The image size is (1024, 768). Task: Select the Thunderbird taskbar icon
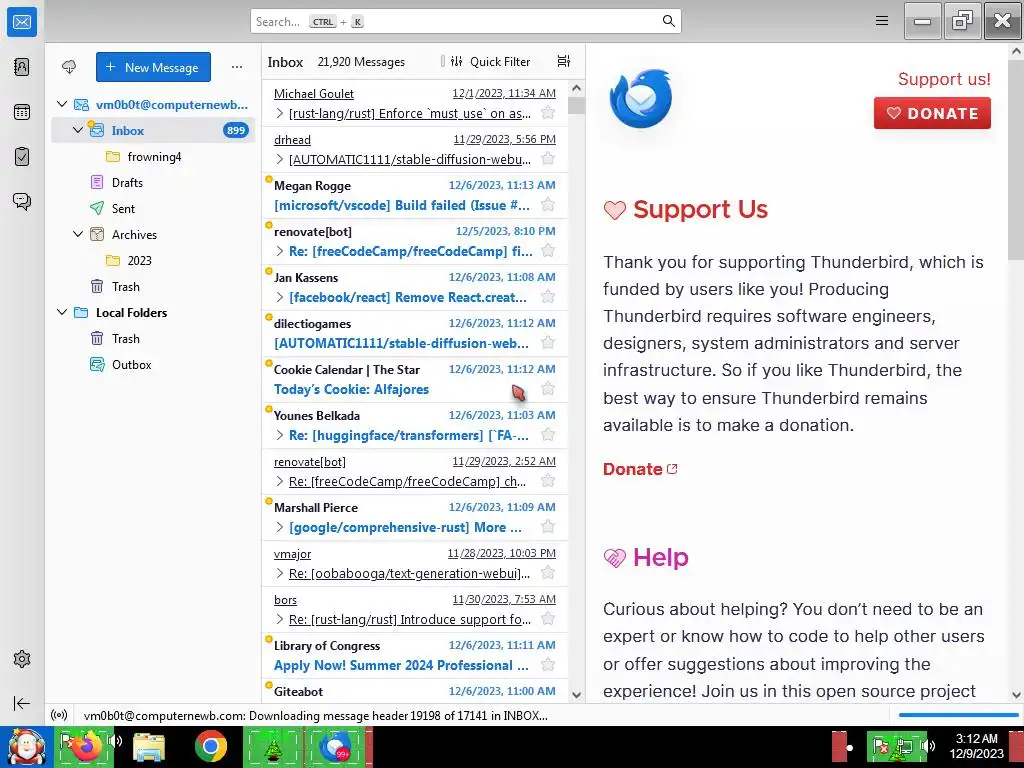[334, 746]
